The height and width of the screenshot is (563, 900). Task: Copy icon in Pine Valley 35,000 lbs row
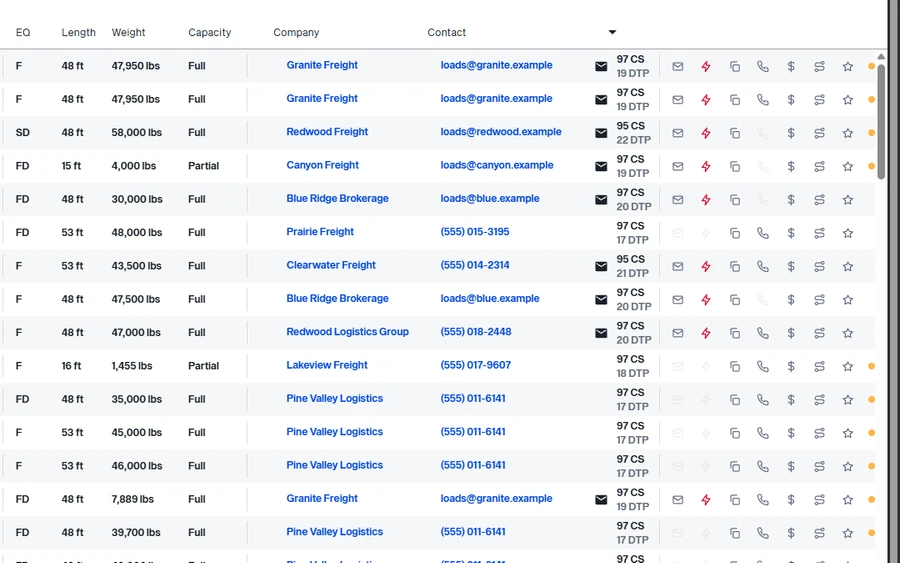click(x=735, y=399)
